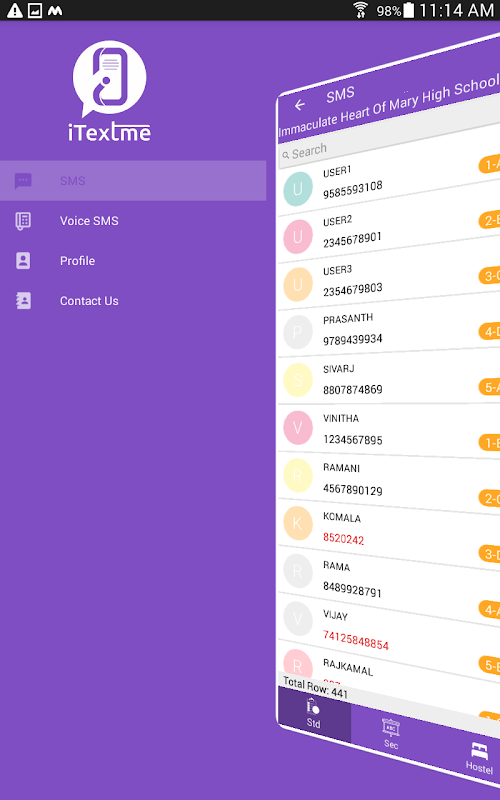Open the warning notification icon in status bar
The image size is (500, 800).
click(15, 10)
